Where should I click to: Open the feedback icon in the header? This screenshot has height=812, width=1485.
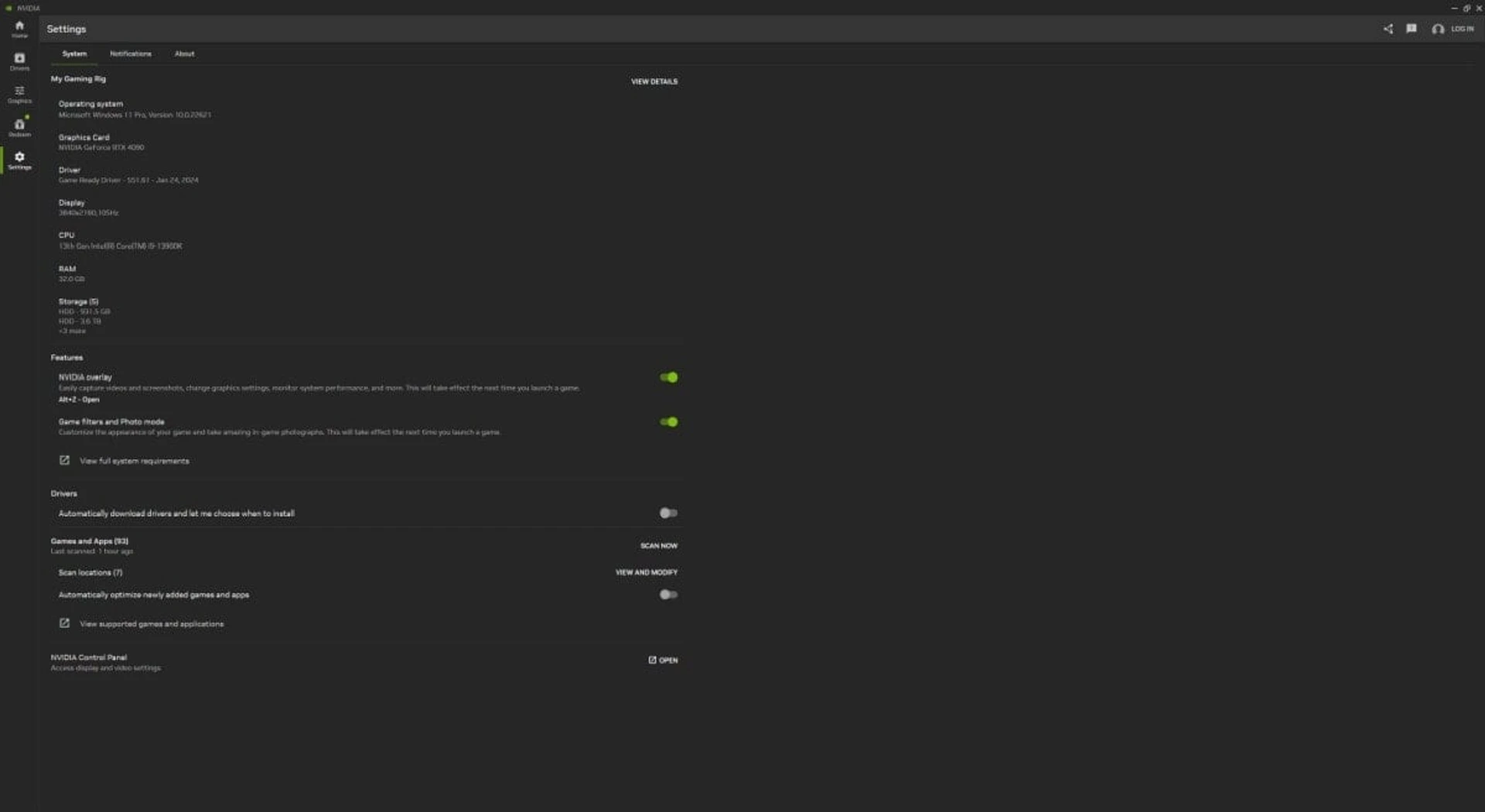click(1412, 29)
